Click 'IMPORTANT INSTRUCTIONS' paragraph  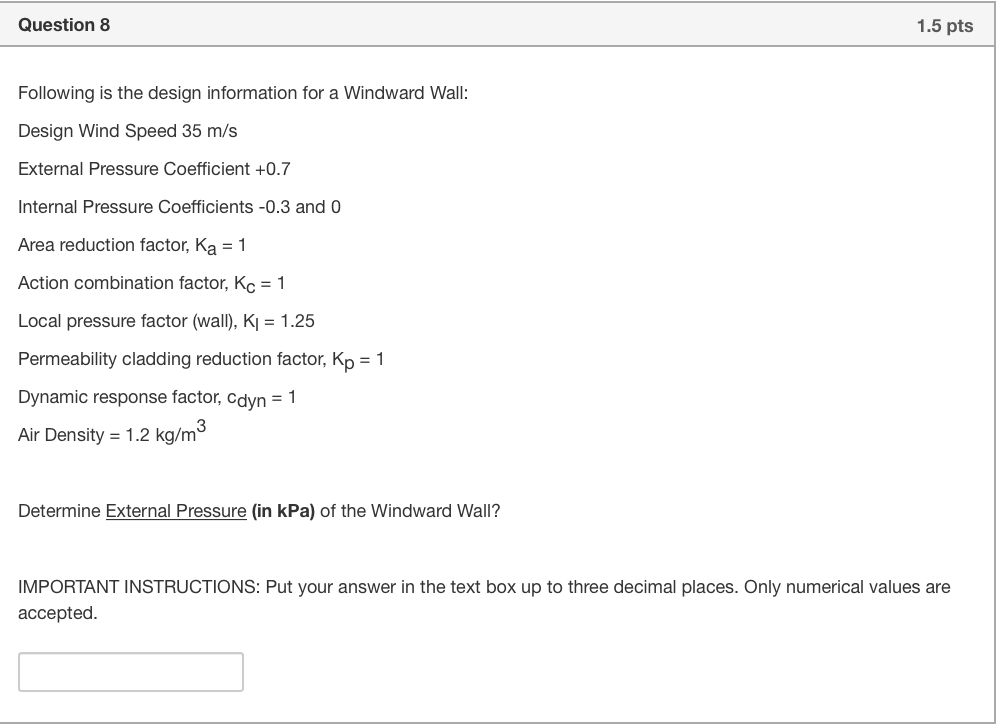click(484, 600)
